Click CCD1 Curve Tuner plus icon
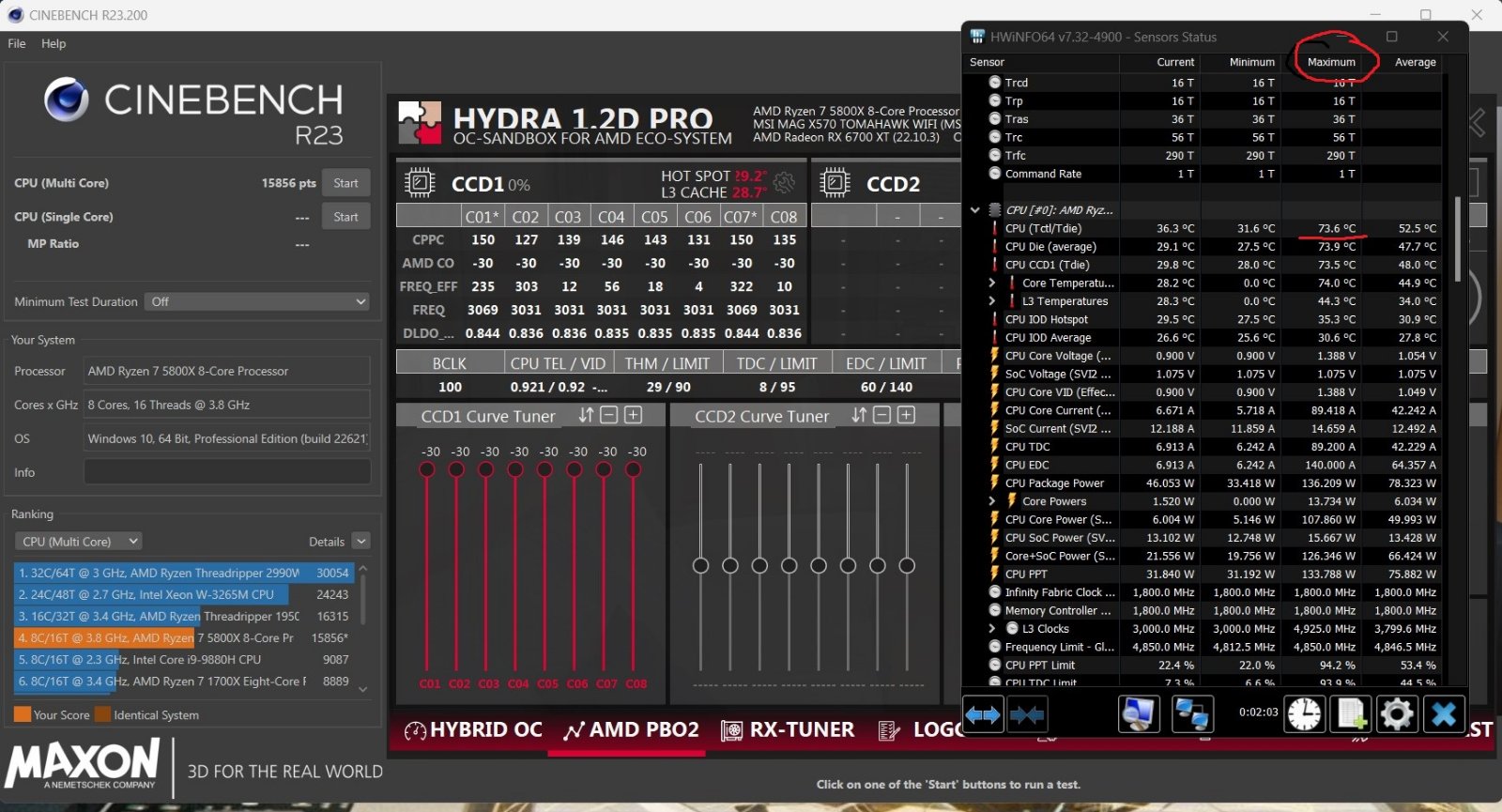 [634, 415]
